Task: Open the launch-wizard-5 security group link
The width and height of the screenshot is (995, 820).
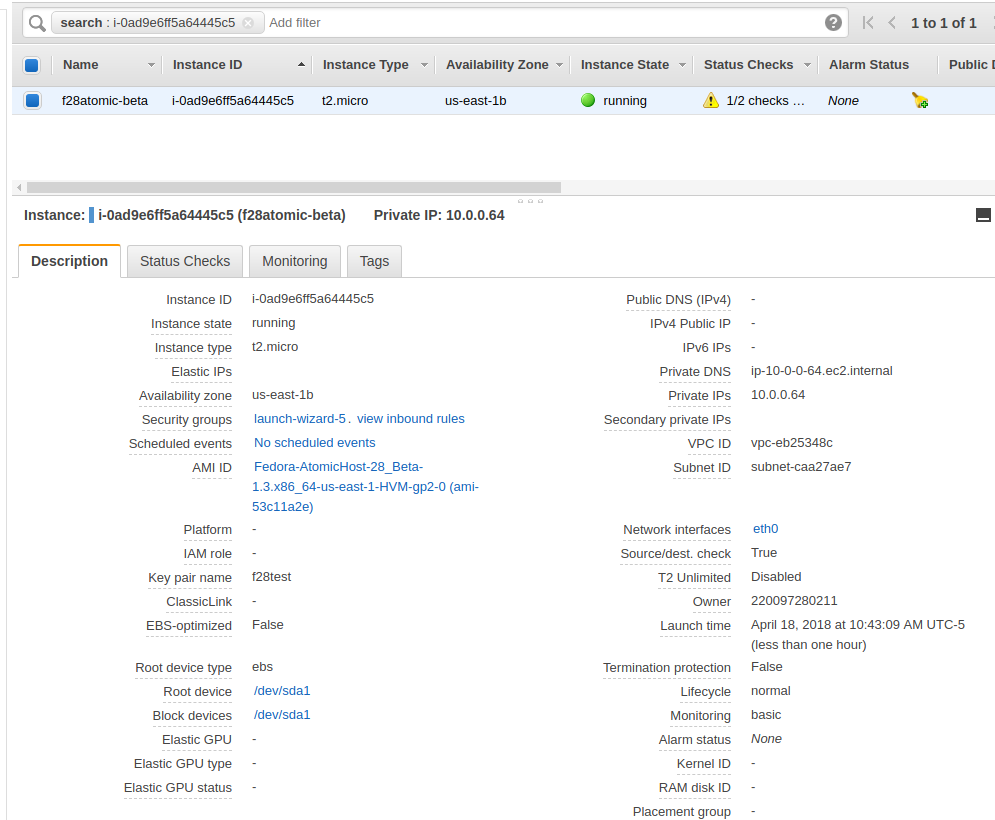Action: coord(300,419)
